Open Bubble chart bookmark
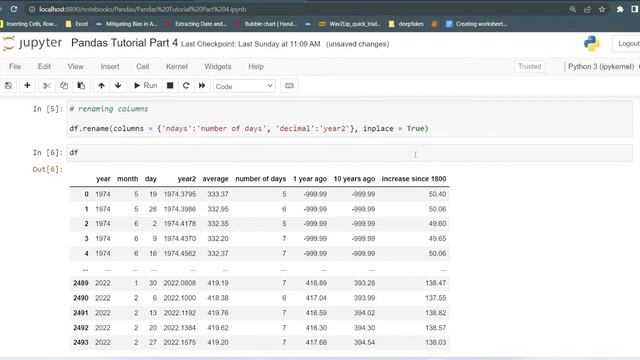This screenshot has width=640, height=360. pos(266,24)
